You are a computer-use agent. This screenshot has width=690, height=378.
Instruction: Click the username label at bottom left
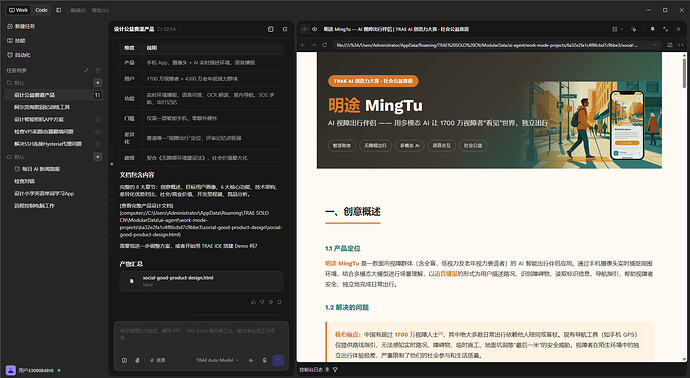coord(36,371)
